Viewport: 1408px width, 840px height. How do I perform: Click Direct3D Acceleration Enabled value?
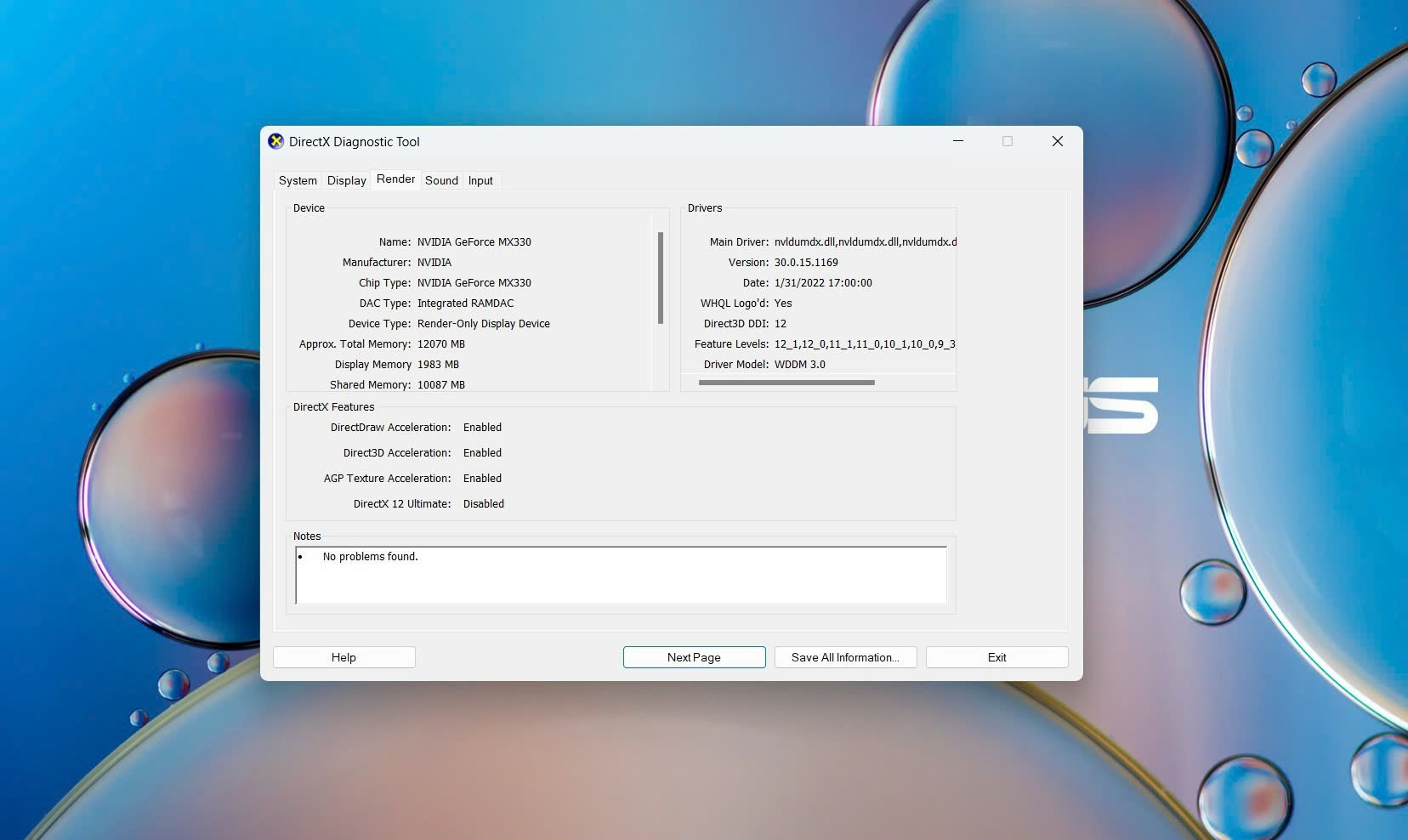coord(482,453)
